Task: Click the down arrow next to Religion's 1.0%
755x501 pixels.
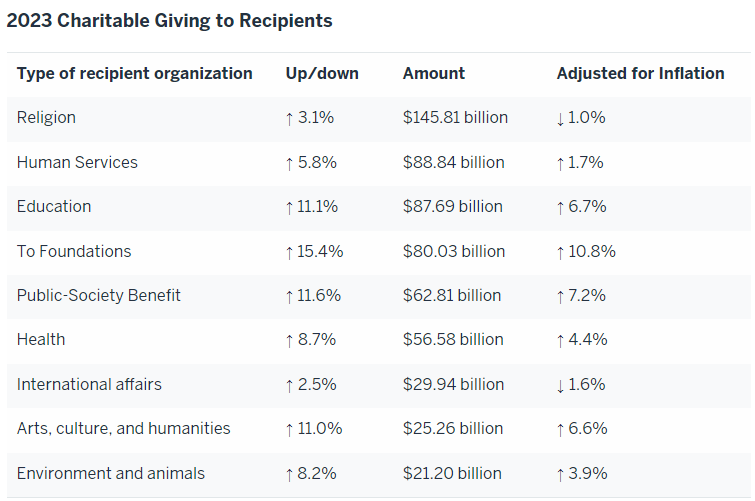Action: tap(561, 118)
